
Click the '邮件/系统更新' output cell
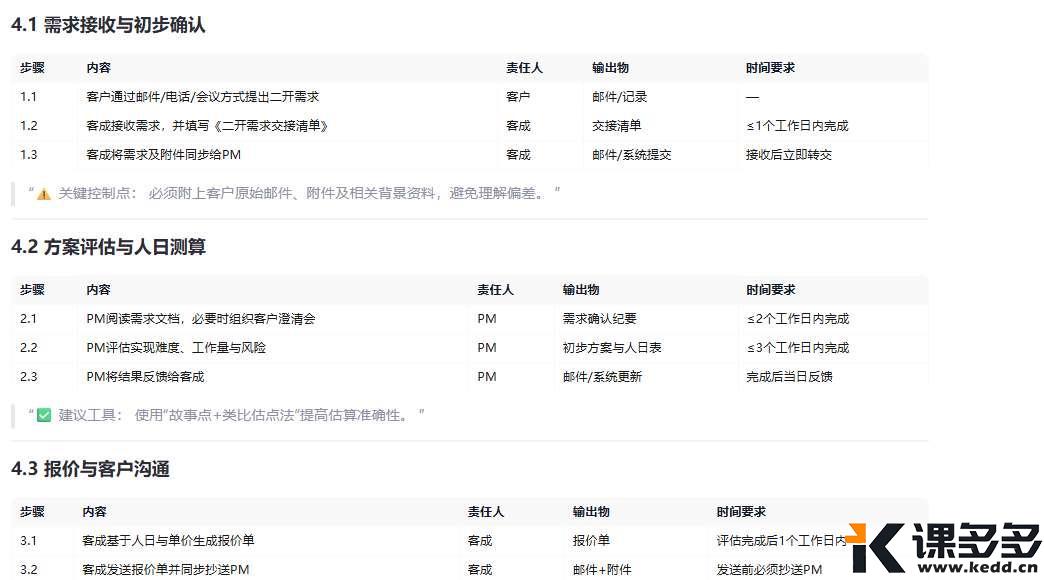click(x=603, y=376)
